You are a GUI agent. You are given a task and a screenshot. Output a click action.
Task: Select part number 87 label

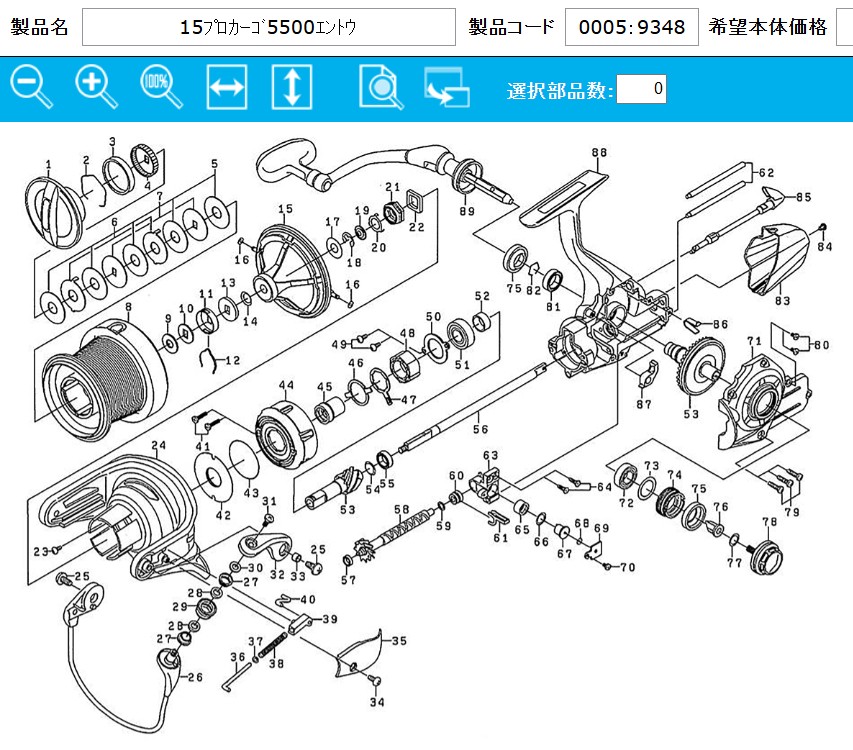tap(644, 404)
